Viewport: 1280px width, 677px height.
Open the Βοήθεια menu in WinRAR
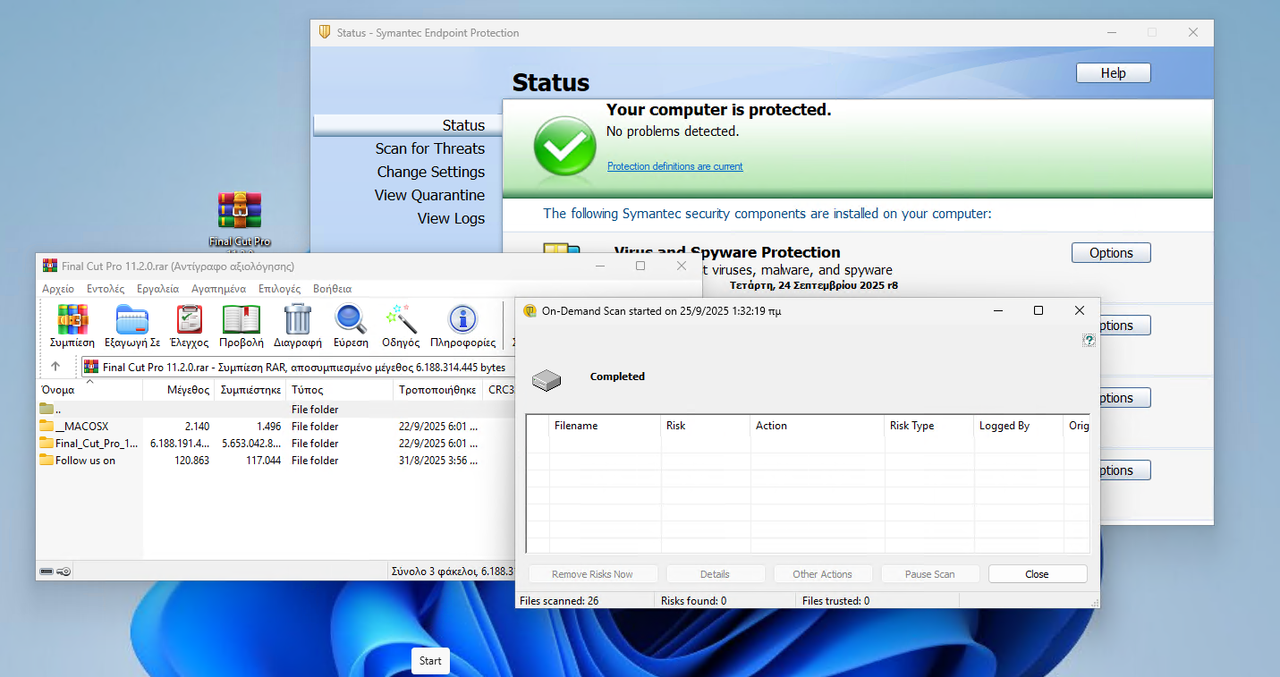point(332,288)
